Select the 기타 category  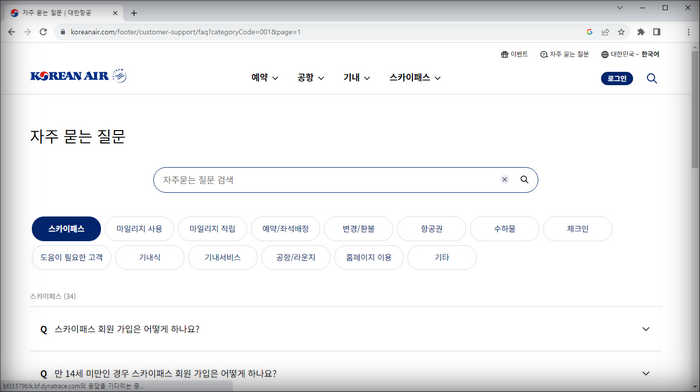click(x=442, y=258)
